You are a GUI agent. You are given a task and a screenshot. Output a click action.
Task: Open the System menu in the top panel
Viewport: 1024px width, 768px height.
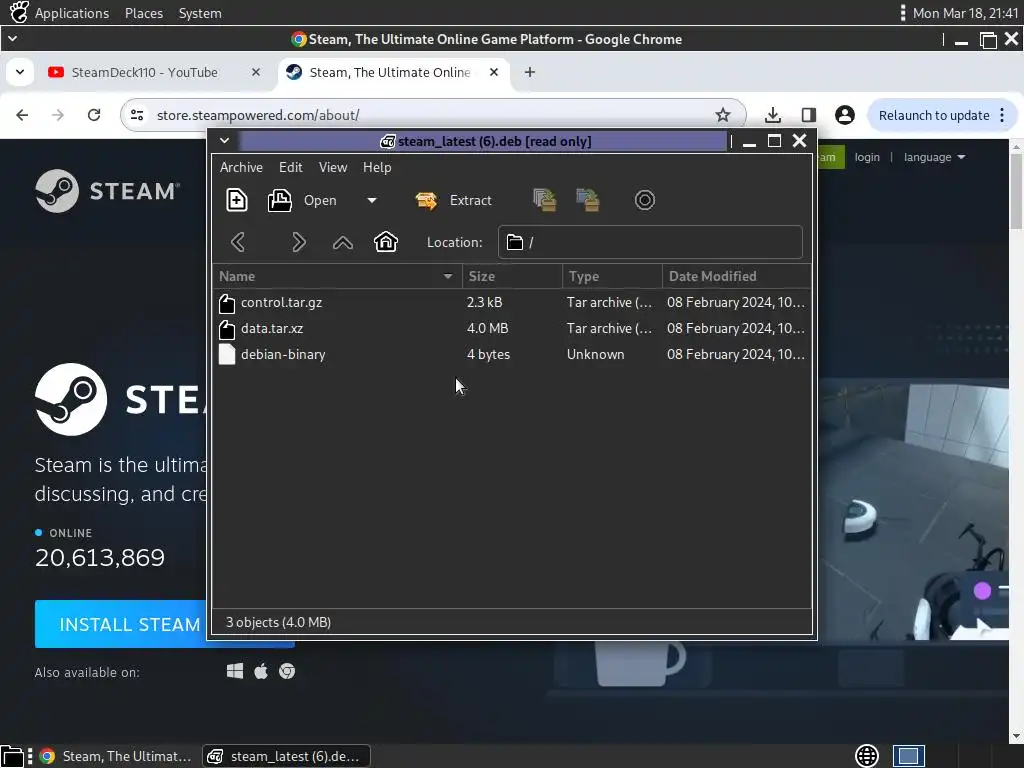(200, 13)
